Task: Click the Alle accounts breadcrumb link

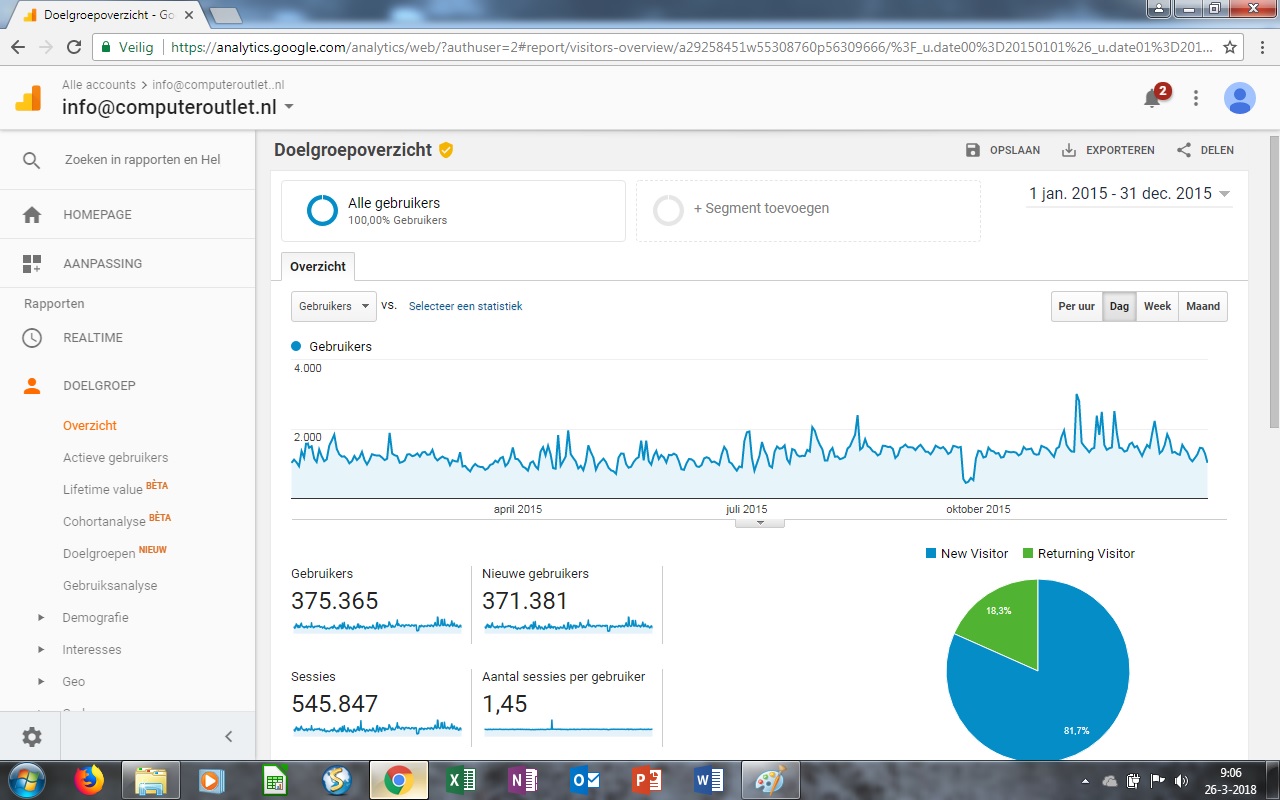Action: (x=99, y=85)
